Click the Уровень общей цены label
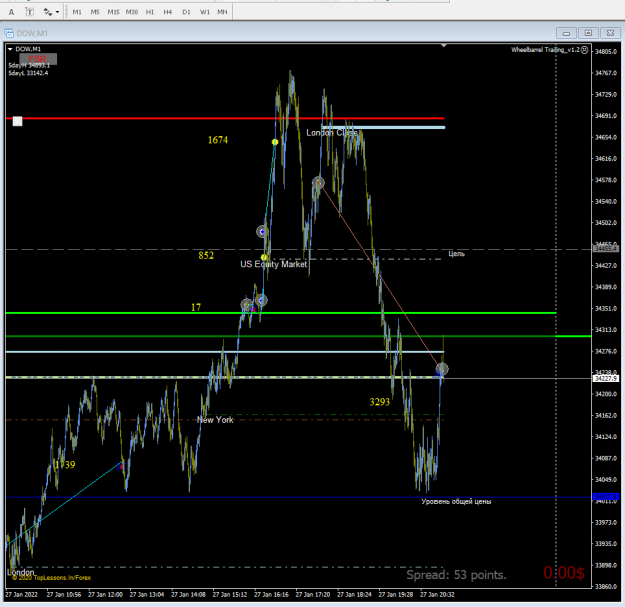The width and height of the screenshot is (625, 607). point(456,501)
